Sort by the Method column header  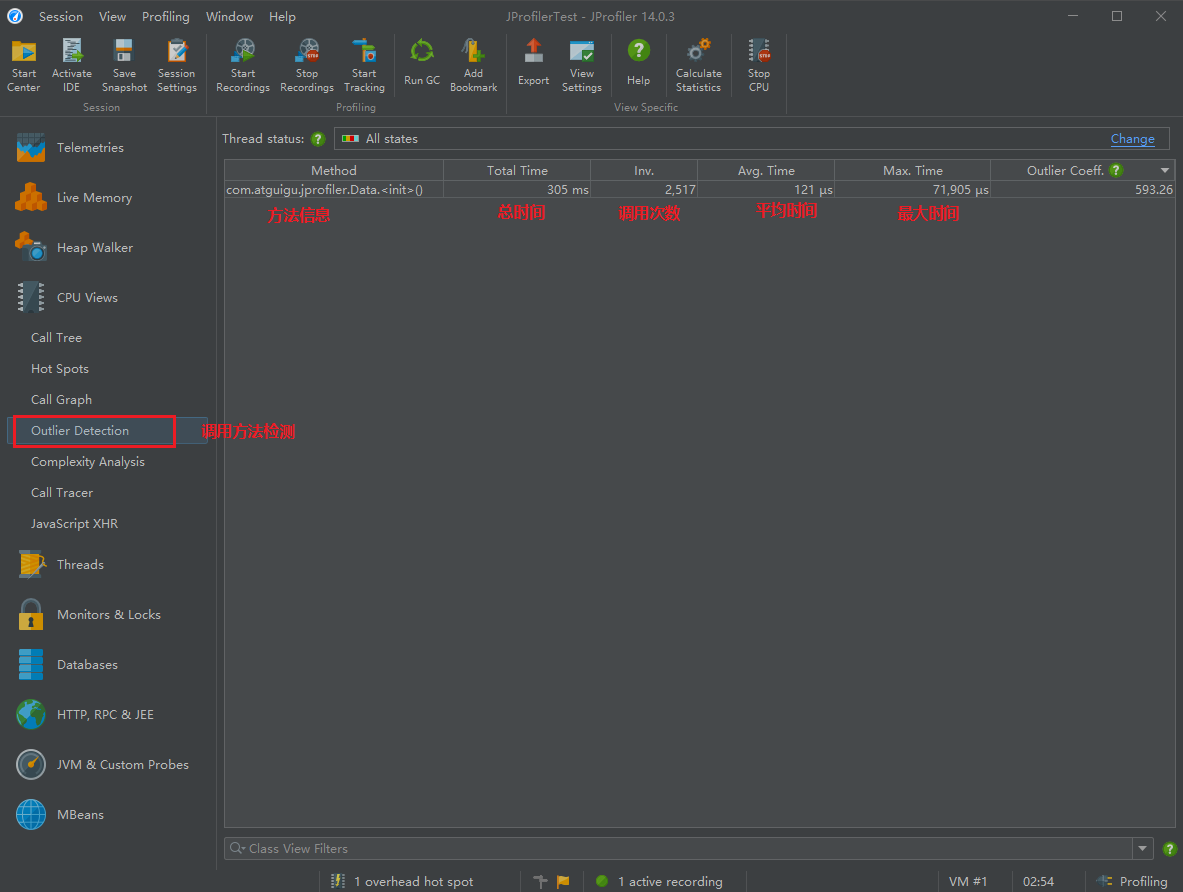[x=333, y=171]
